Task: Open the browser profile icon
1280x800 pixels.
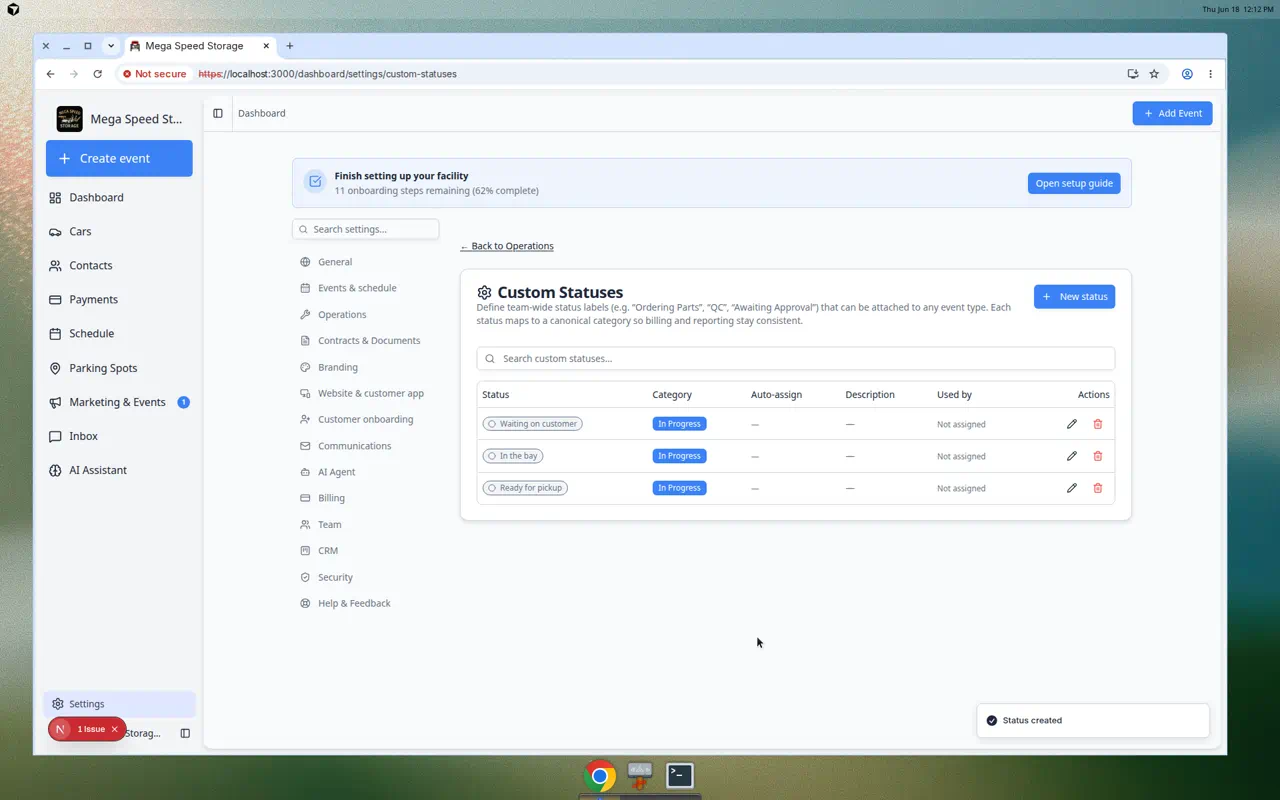Action: (x=1187, y=74)
